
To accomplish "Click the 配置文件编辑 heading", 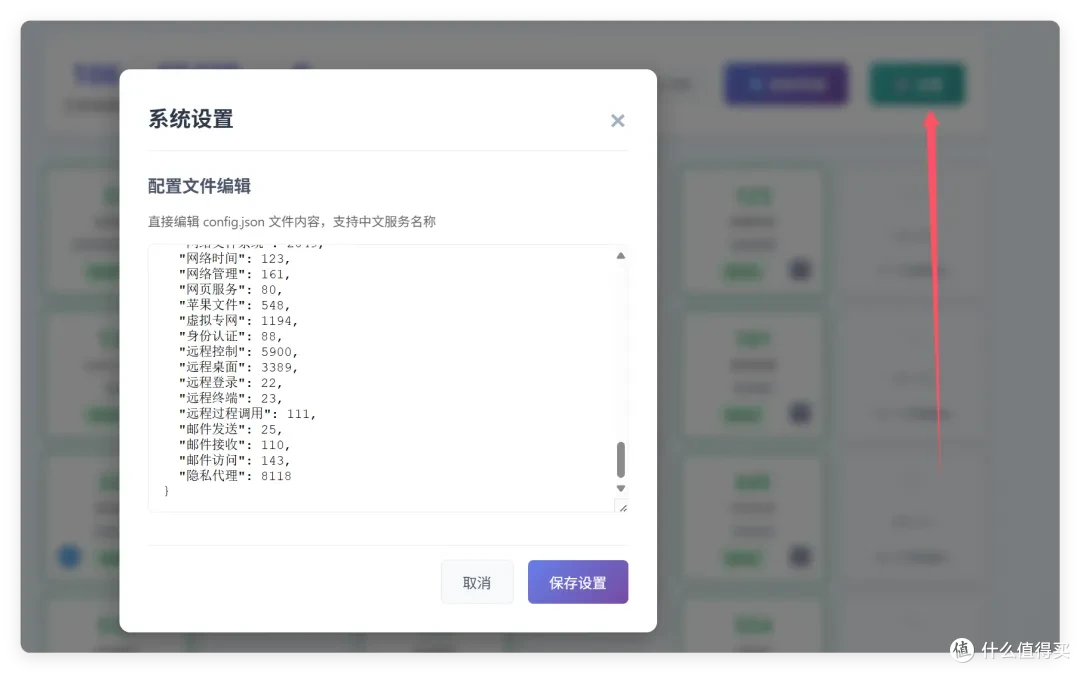I will coord(199,186).
